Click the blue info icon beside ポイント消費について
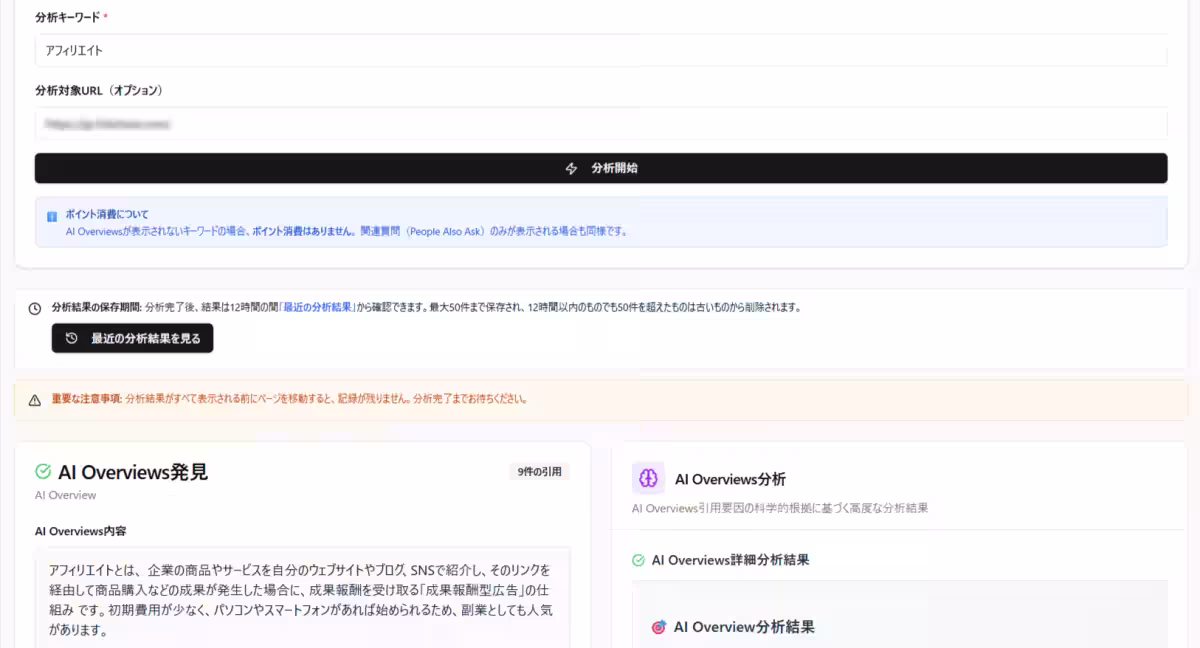 (52, 213)
